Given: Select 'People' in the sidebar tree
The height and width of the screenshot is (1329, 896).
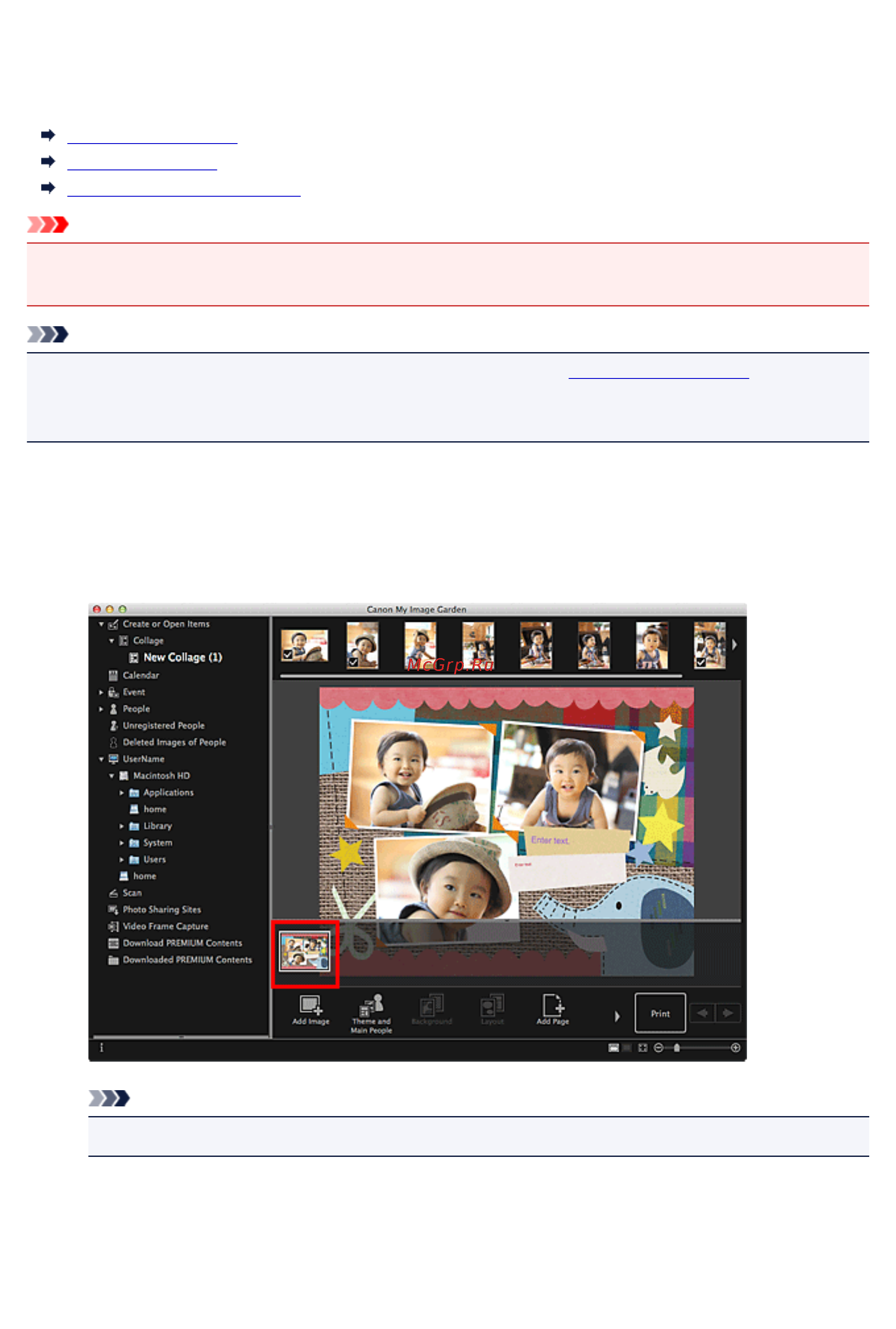Looking at the screenshot, I should (x=136, y=709).
